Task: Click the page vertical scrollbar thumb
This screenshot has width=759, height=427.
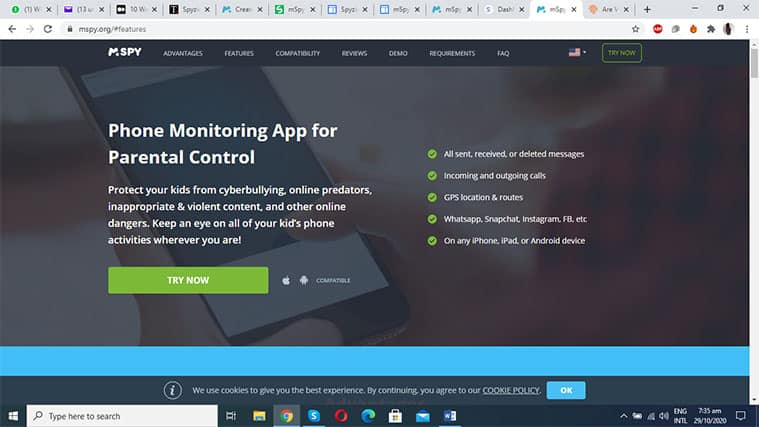Action: (754, 62)
